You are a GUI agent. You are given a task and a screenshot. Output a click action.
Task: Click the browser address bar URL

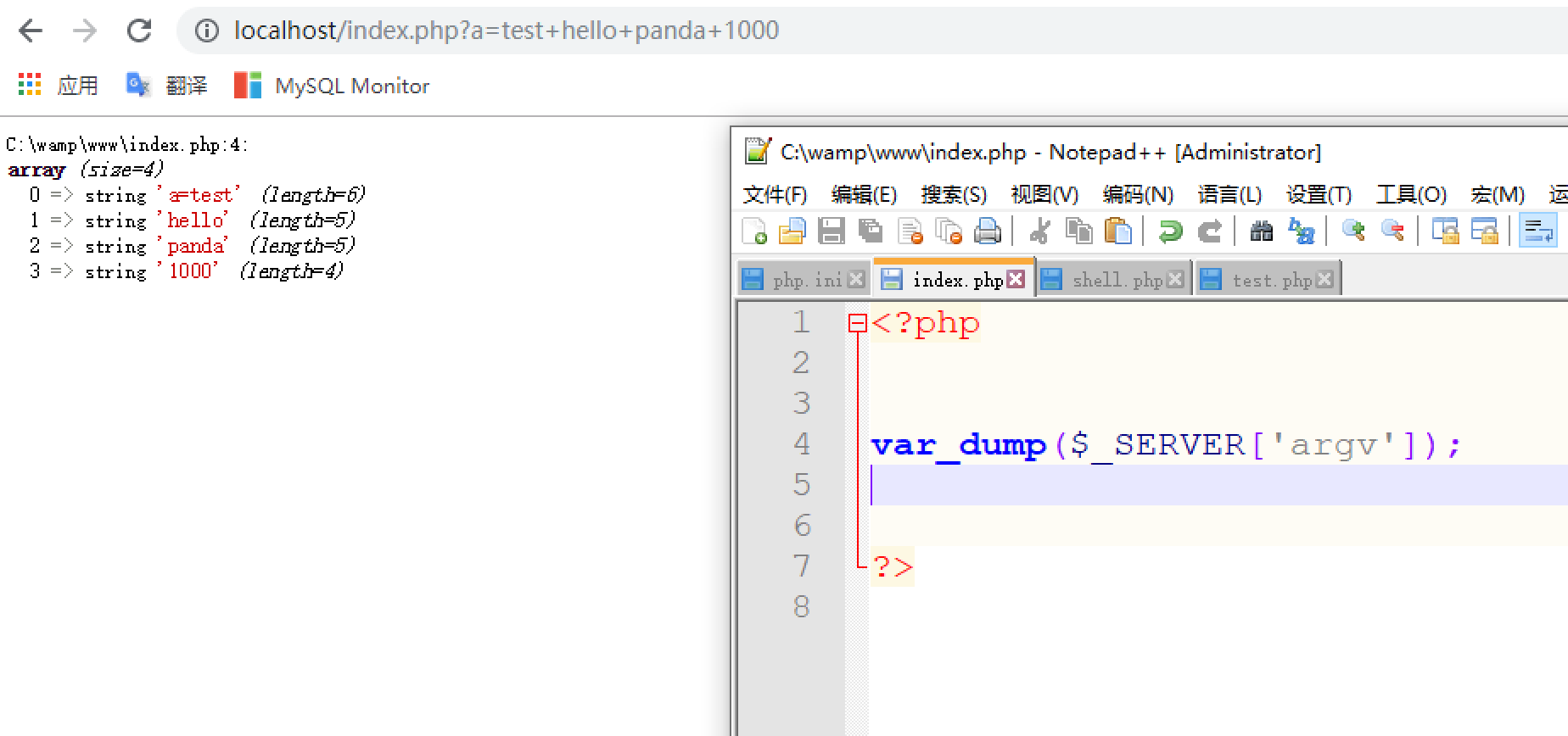(x=506, y=31)
